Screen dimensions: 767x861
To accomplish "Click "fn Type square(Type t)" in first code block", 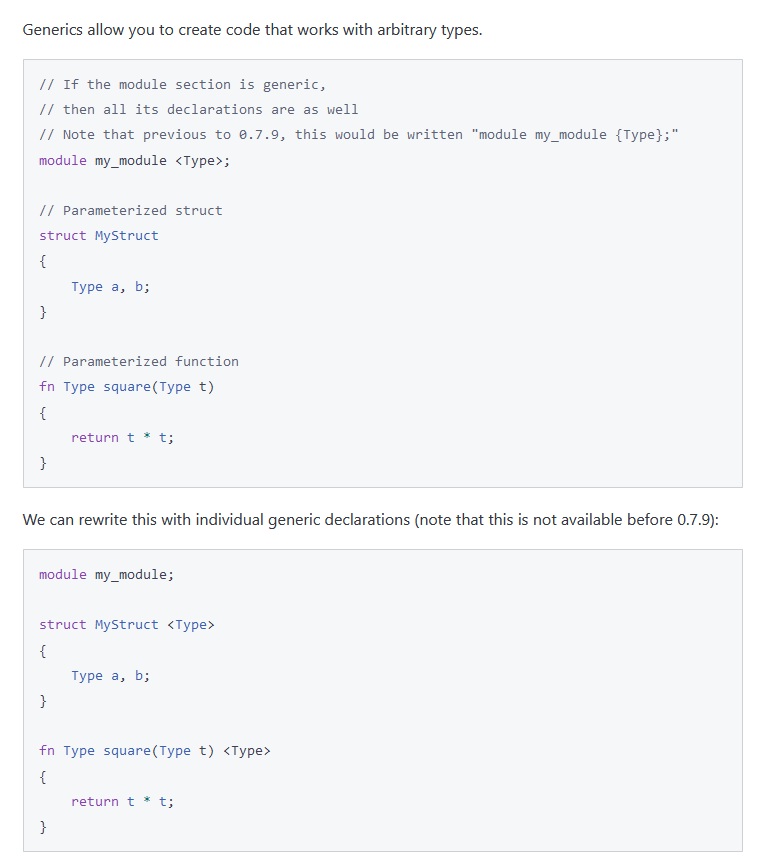I will coord(126,387).
